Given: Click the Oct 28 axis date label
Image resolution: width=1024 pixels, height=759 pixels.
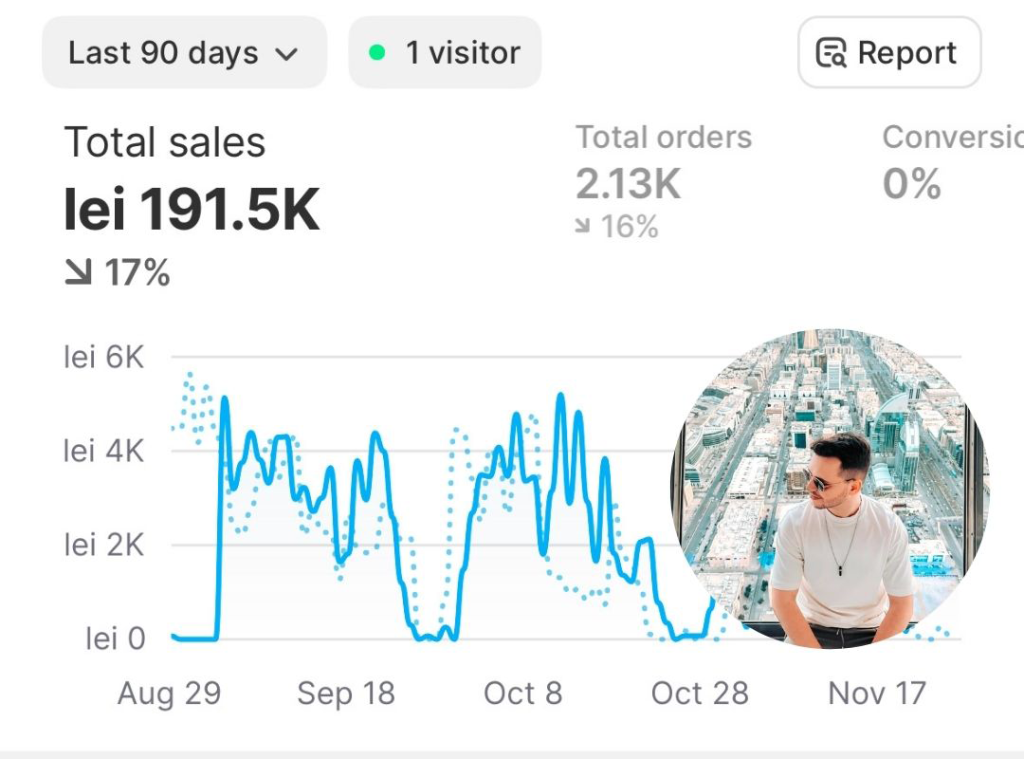Looking at the screenshot, I should click(x=699, y=693).
